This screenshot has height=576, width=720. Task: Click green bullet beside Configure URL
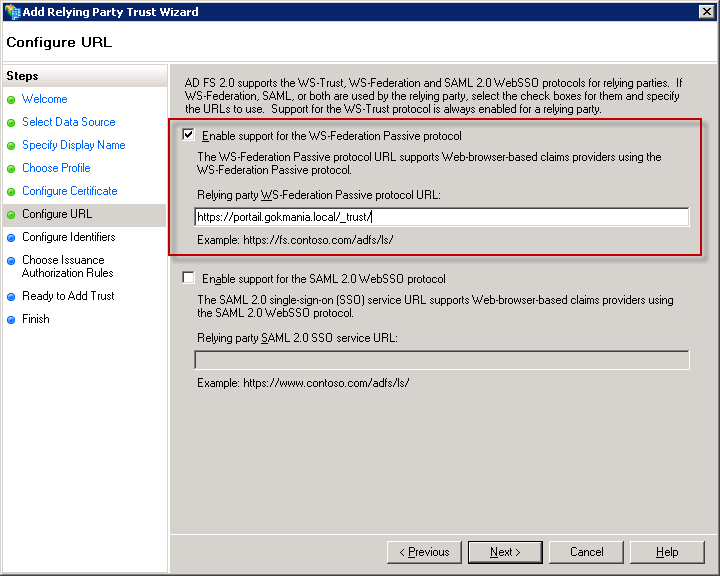11,215
